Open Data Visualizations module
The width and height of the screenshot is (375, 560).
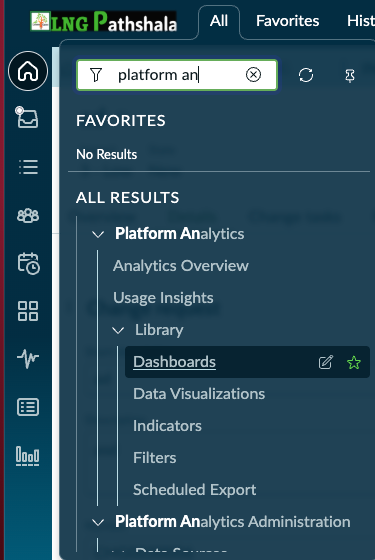point(199,394)
